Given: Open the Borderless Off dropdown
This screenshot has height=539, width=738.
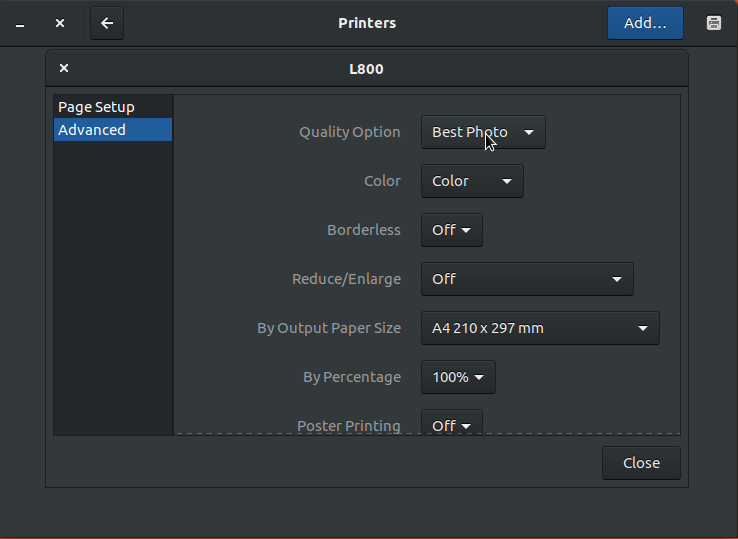Looking at the screenshot, I should coord(452,230).
